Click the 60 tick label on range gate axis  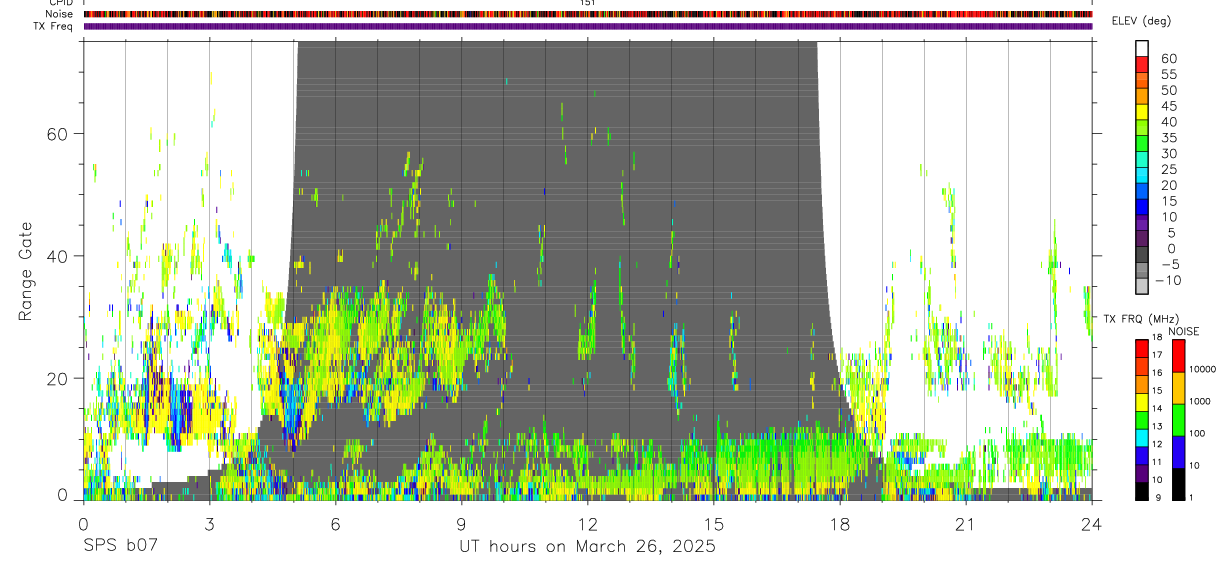click(x=58, y=134)
